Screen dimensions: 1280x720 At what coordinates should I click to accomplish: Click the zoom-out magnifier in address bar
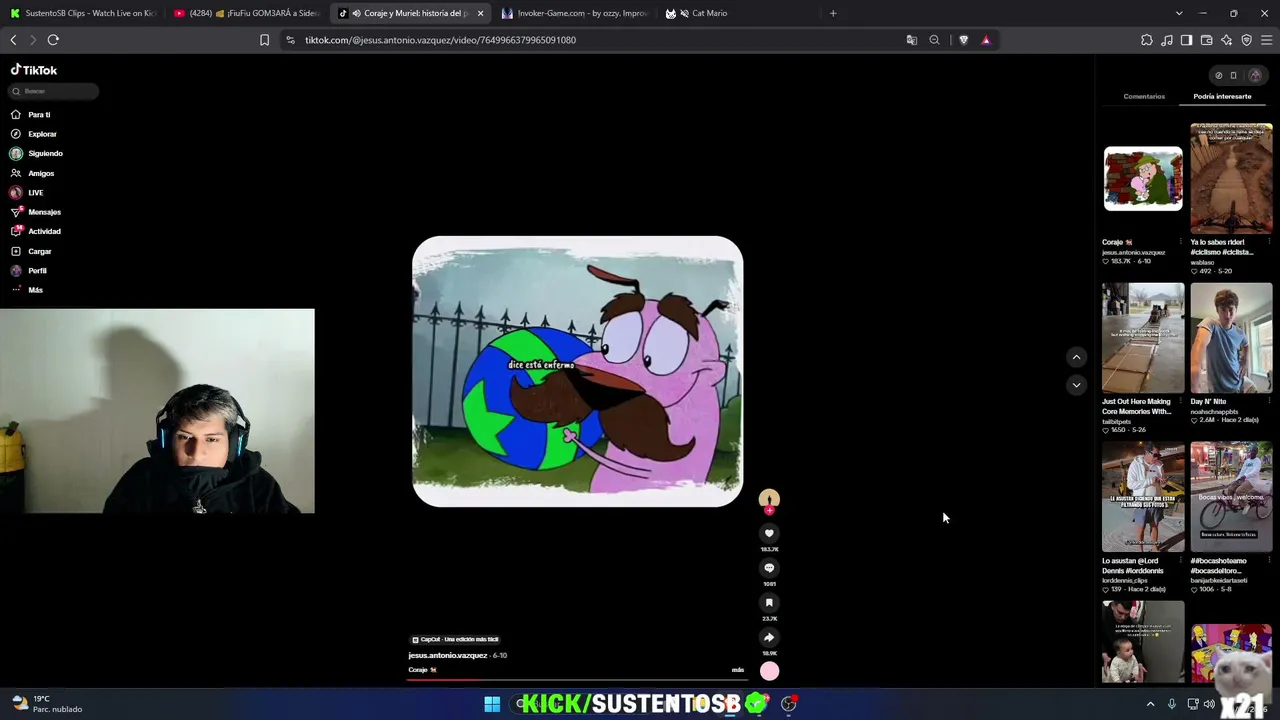(934, 40)
